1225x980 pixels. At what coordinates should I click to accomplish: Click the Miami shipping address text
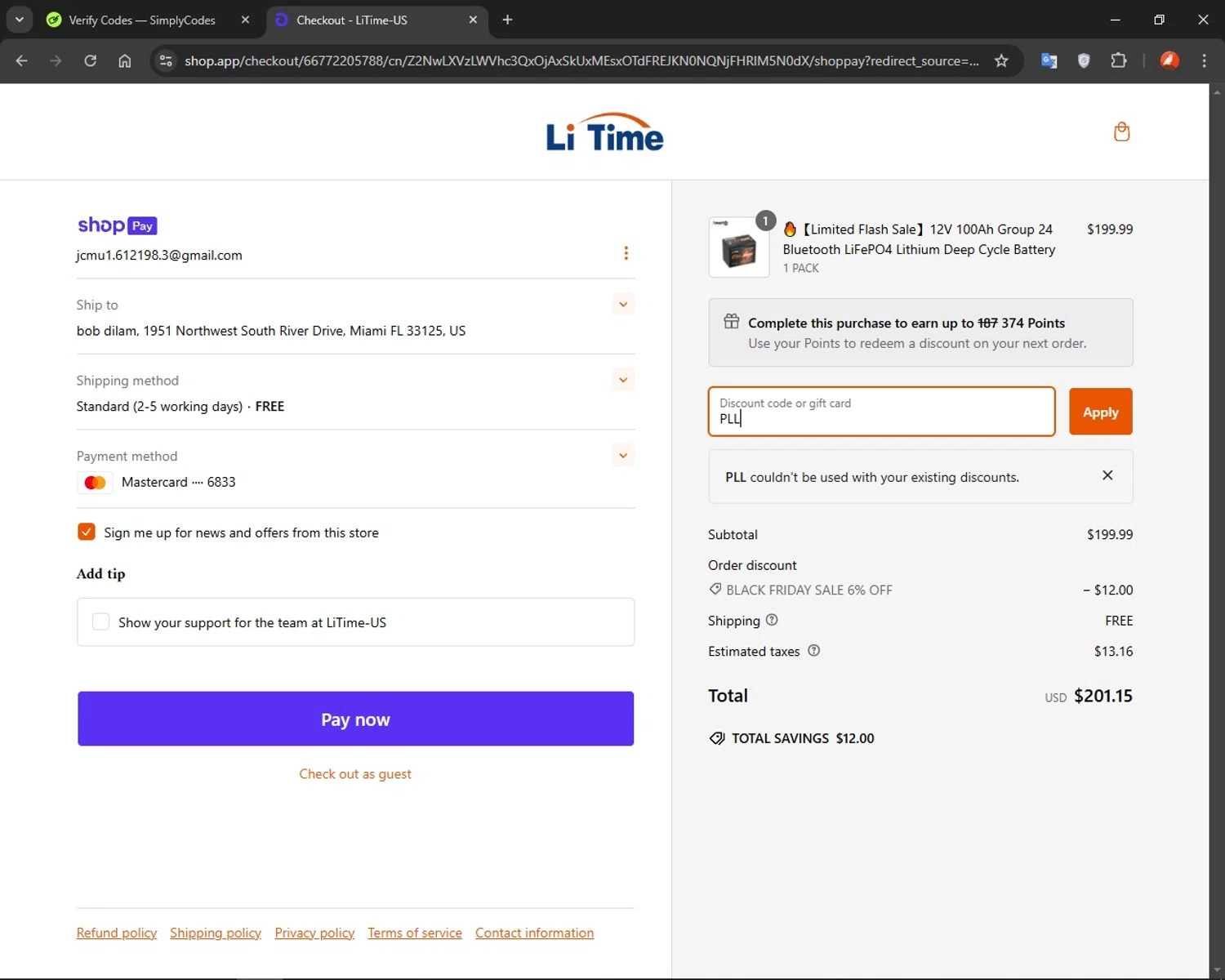(x=271, y=331)
